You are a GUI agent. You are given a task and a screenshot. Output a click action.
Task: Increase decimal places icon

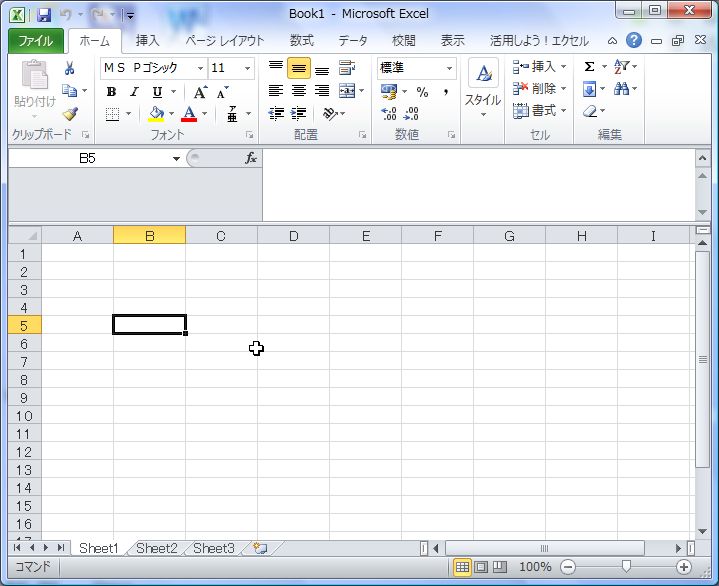389,113
